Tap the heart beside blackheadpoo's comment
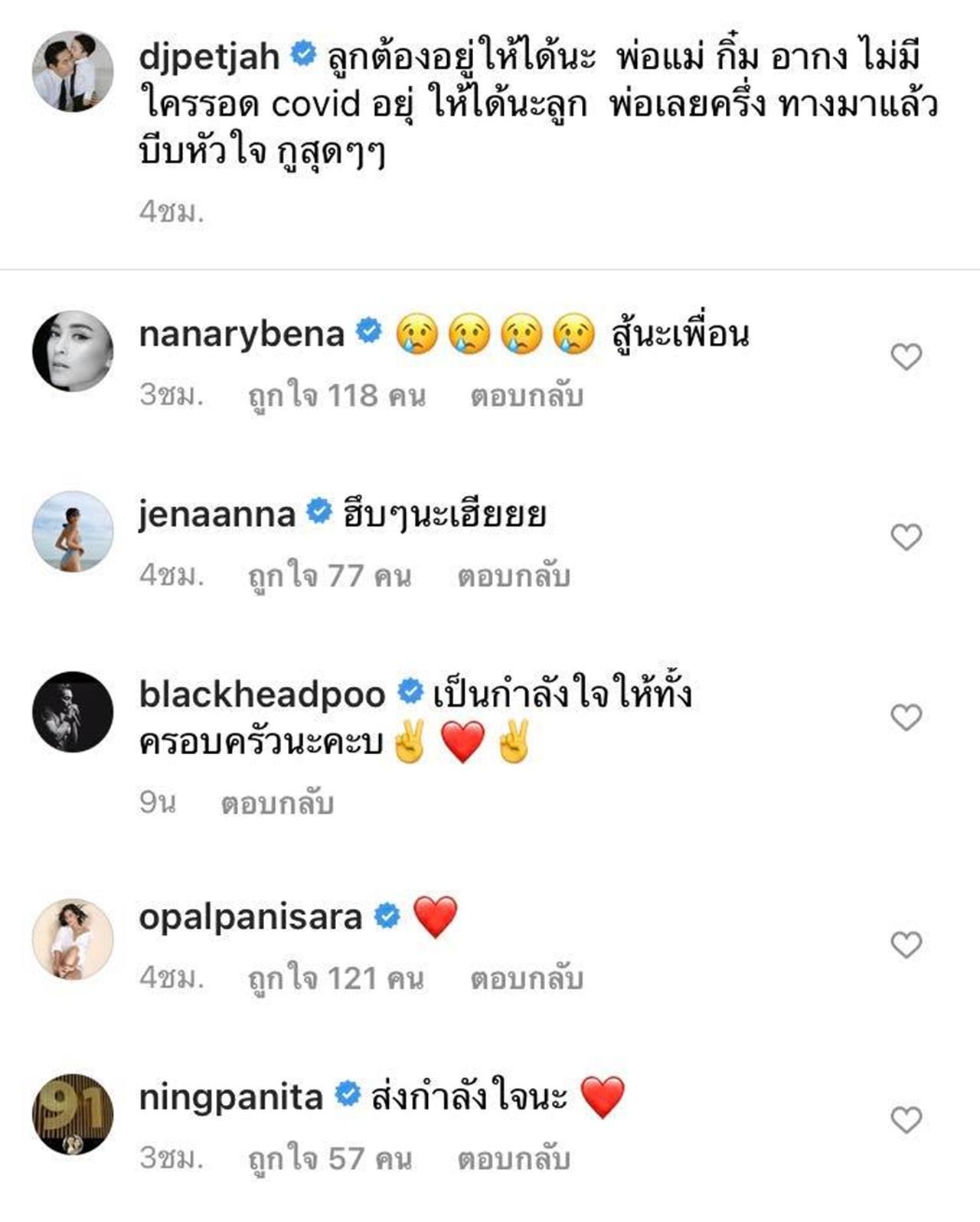The width and height of the screenshot is (980, 1222). [x=906, y=717]
